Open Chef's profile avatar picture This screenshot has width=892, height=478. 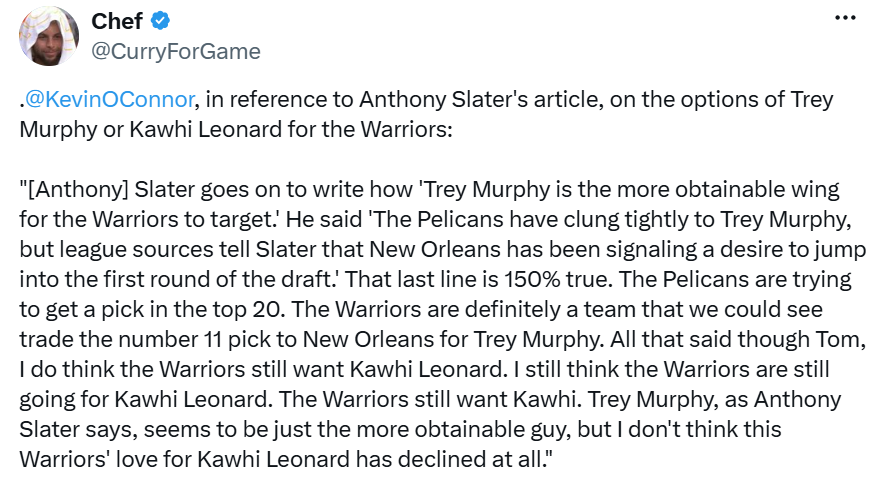[x=48, y=36]
